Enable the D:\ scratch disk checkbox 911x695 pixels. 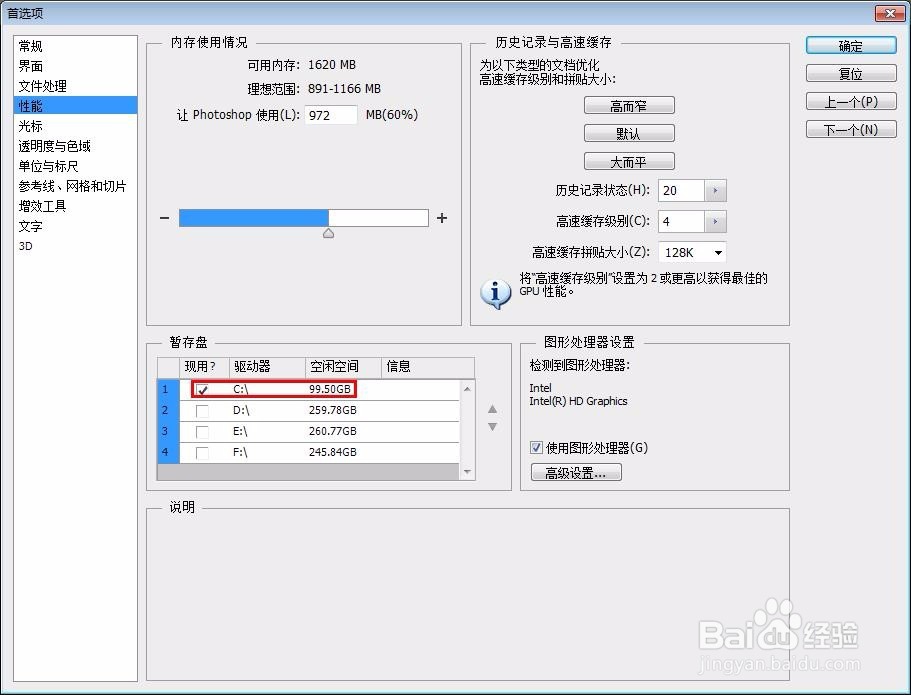(x=202, y=411)
